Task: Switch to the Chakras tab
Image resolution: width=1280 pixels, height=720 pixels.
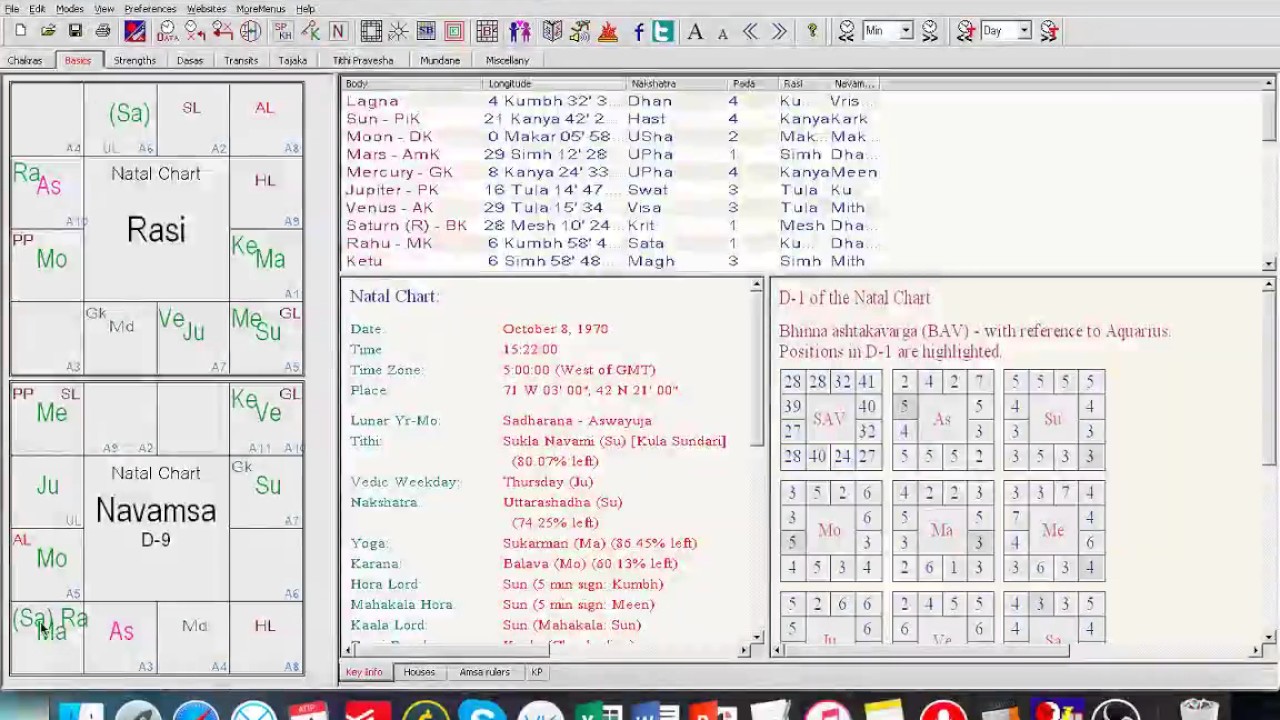Action: (x=25, y=60)
